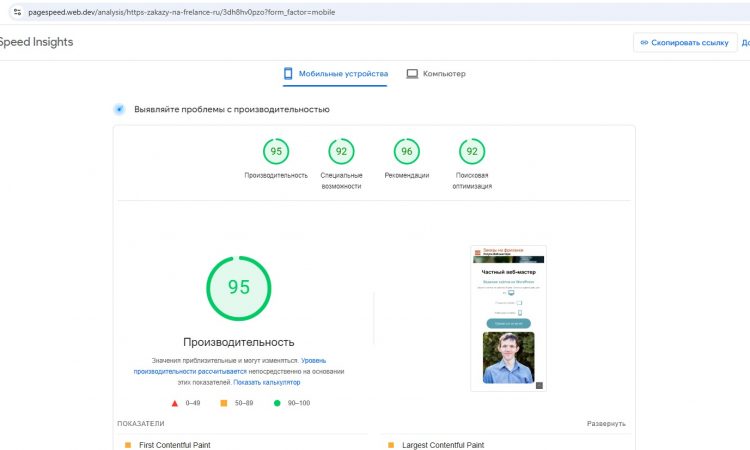Click the orange square 50–89 legend icon
This screenshot has height=450, width=750.
pyautogui.click(x=223, y=403)
